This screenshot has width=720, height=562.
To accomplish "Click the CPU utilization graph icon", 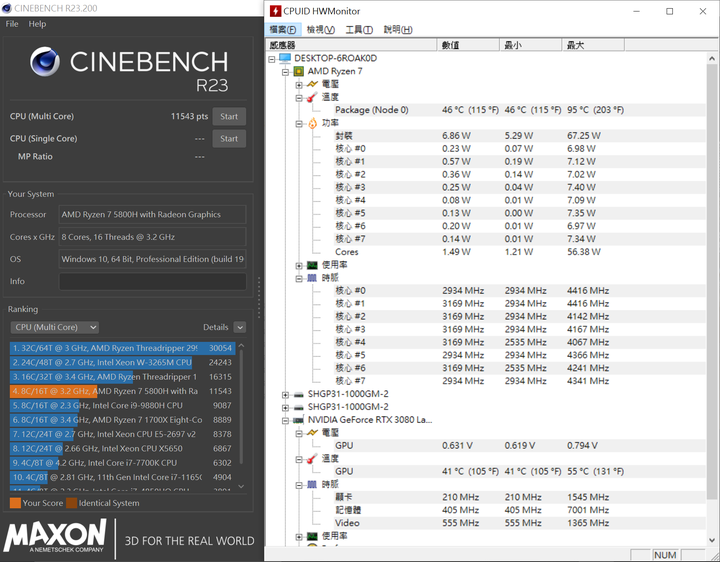I will (x=312, y=265).
